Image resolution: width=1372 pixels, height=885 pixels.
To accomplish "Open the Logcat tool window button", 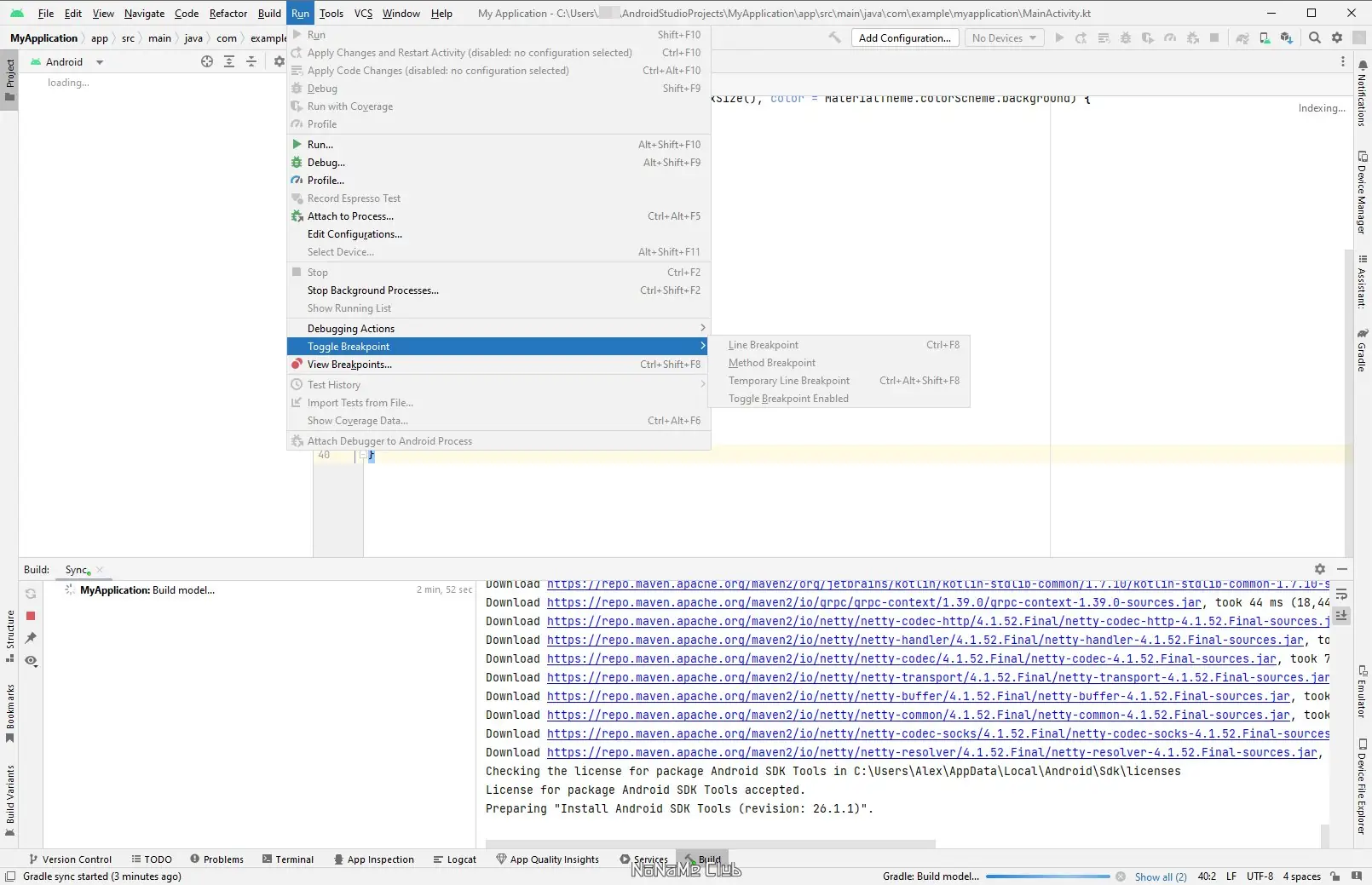I will 455,859.
